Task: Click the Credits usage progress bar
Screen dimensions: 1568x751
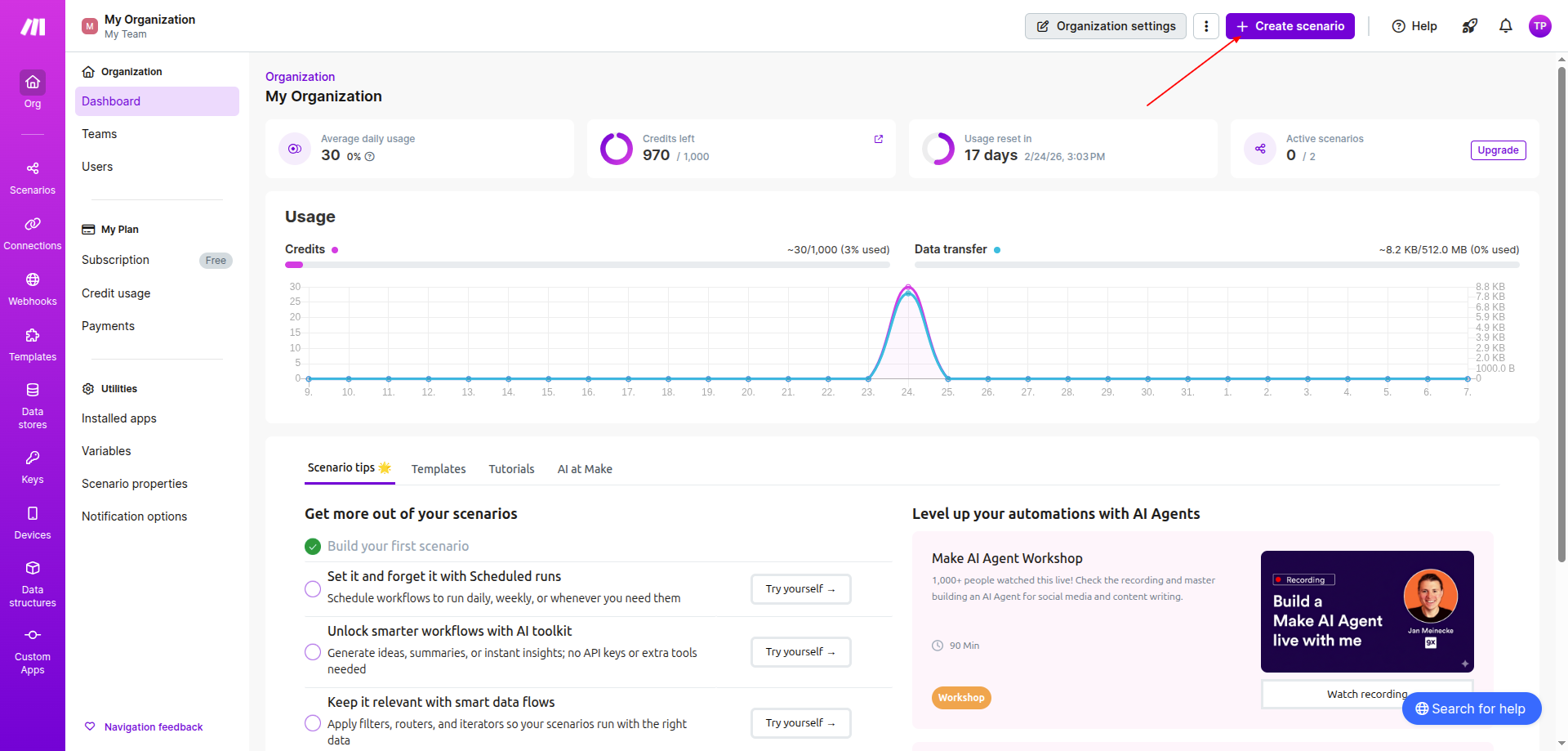Action: click(586, 265)
